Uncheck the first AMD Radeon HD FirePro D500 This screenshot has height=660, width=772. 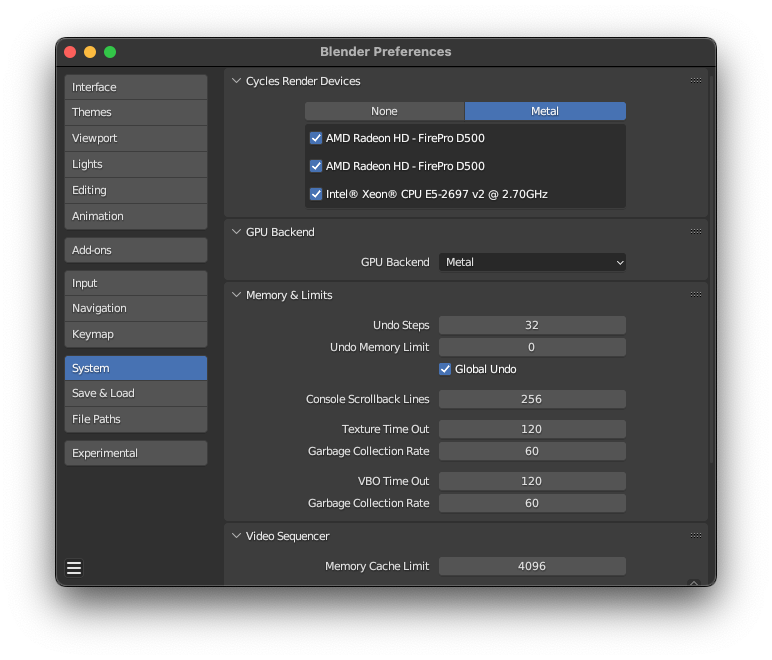[x=316, y=138]
